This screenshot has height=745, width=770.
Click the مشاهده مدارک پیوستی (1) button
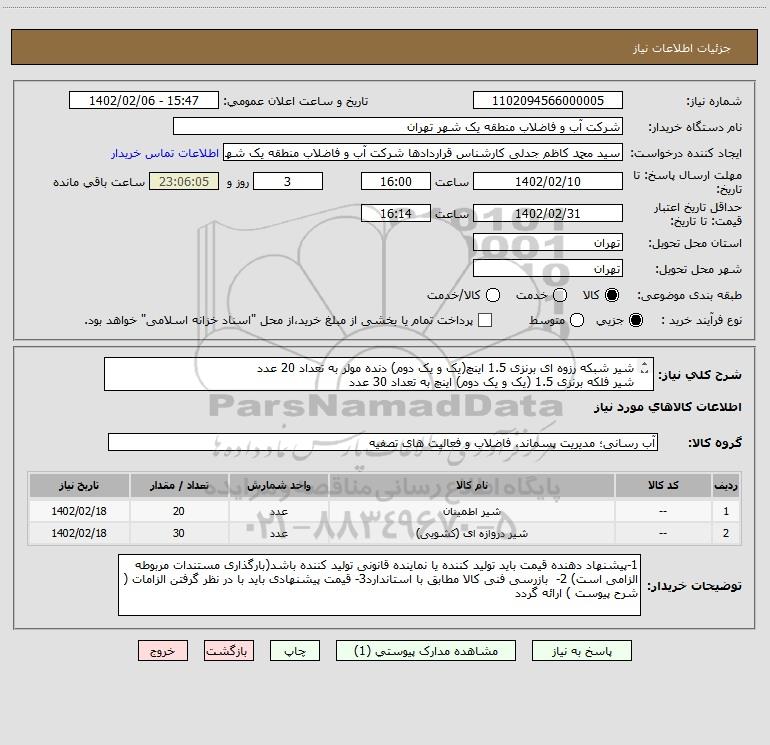click(x=426, y=651)
